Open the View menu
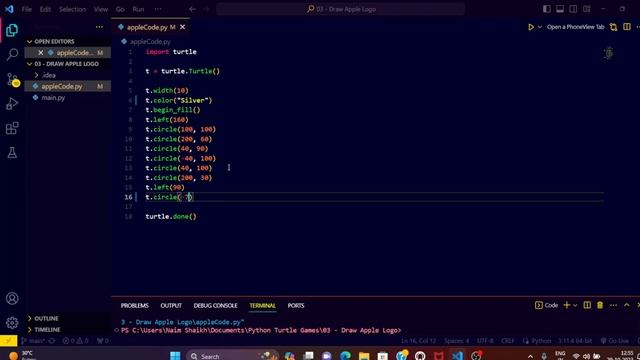 [x=101, y=9]
